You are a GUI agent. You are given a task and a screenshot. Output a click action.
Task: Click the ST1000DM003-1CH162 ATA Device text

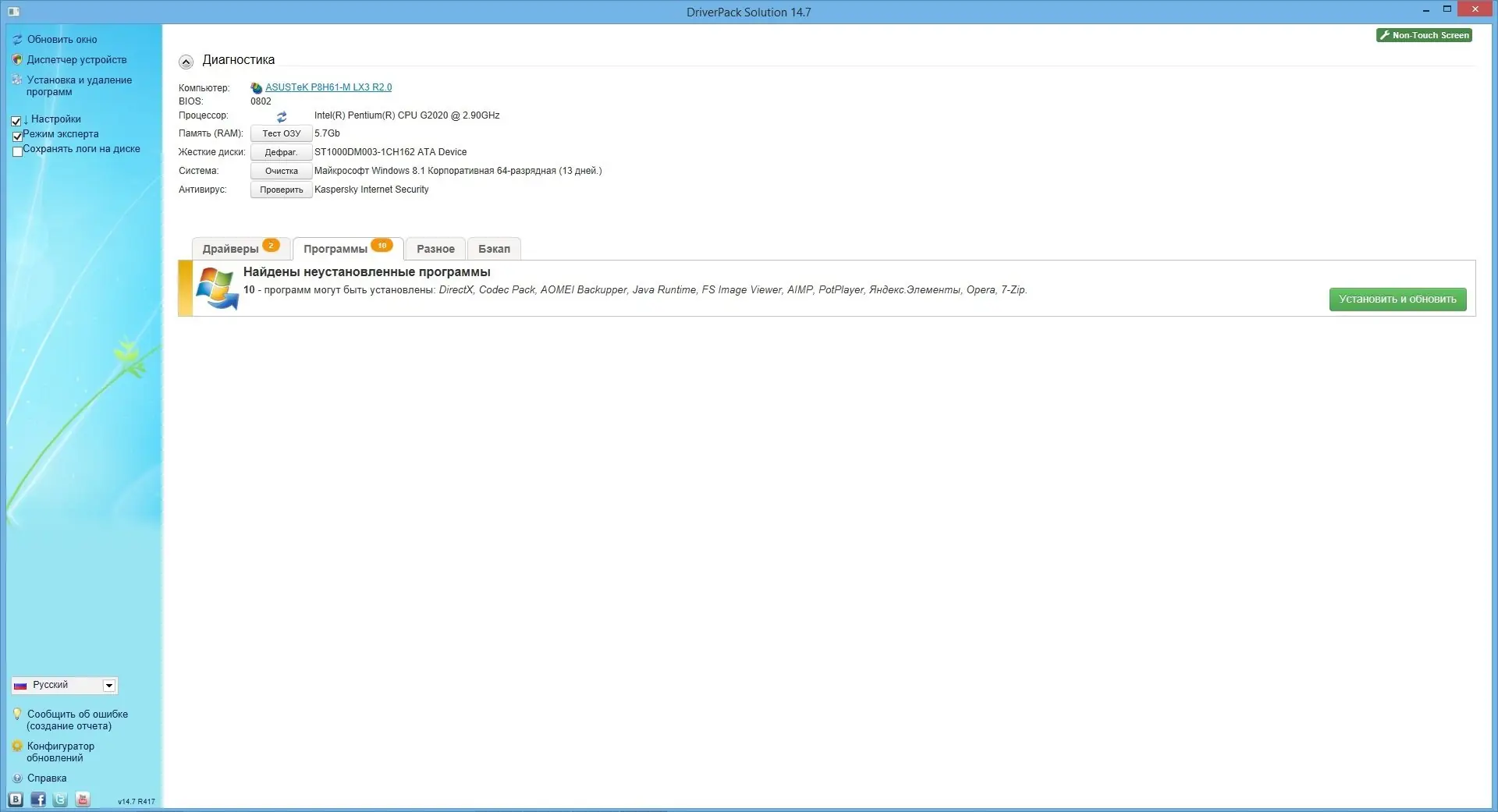tap(390, 152)
